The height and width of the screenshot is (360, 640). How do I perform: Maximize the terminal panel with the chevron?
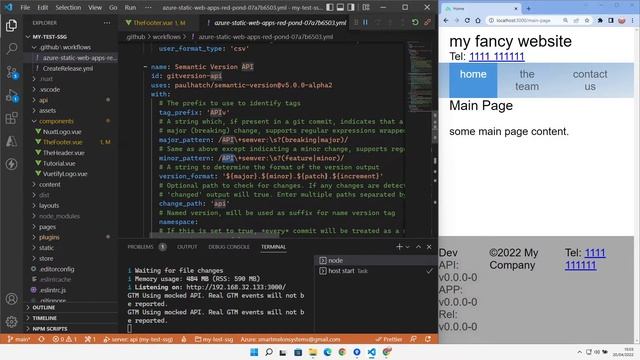tap(418, 247)
